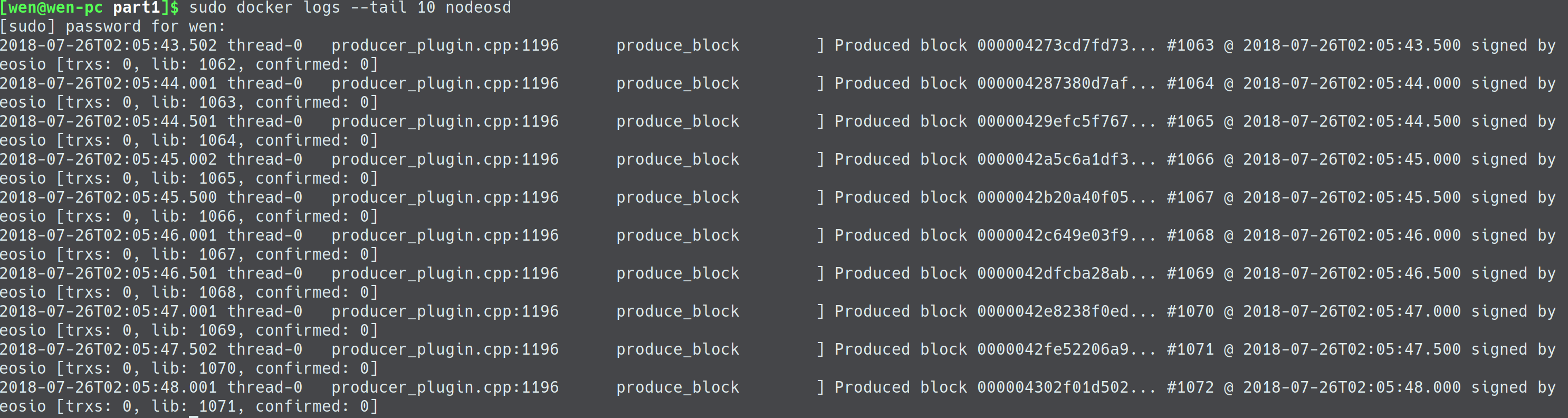Click block hash 0000042dfcba28ab
Image resolution: width=1568 pixels, height=418 pixels.
[x=1053, y=273]
